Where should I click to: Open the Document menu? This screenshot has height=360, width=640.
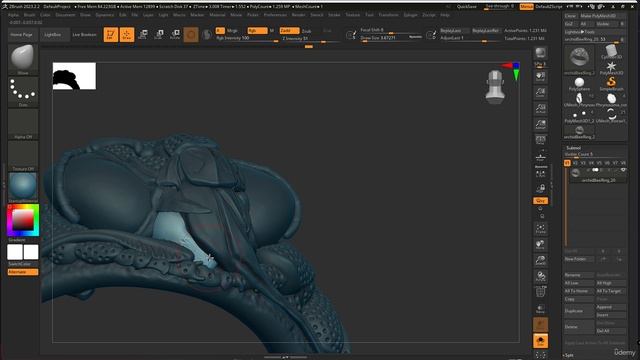[65, 15]
